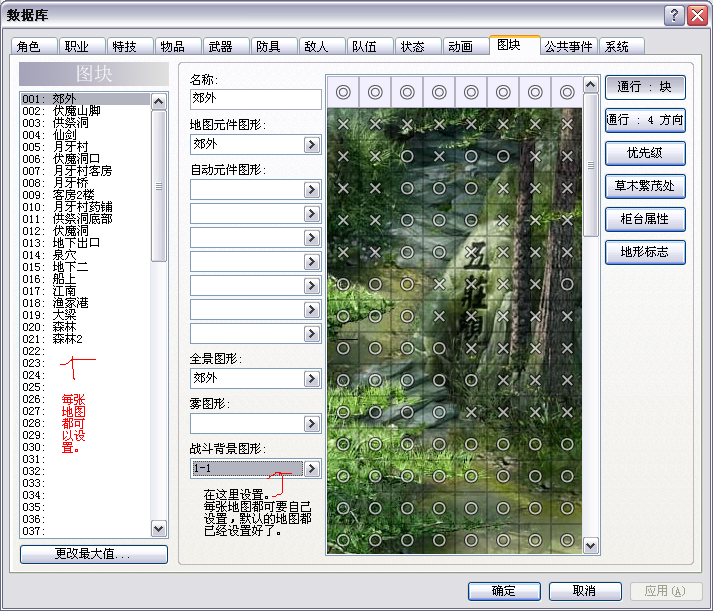Open the 特技 tab
Screen dimensions: 713x611
(x=130, y=46)
